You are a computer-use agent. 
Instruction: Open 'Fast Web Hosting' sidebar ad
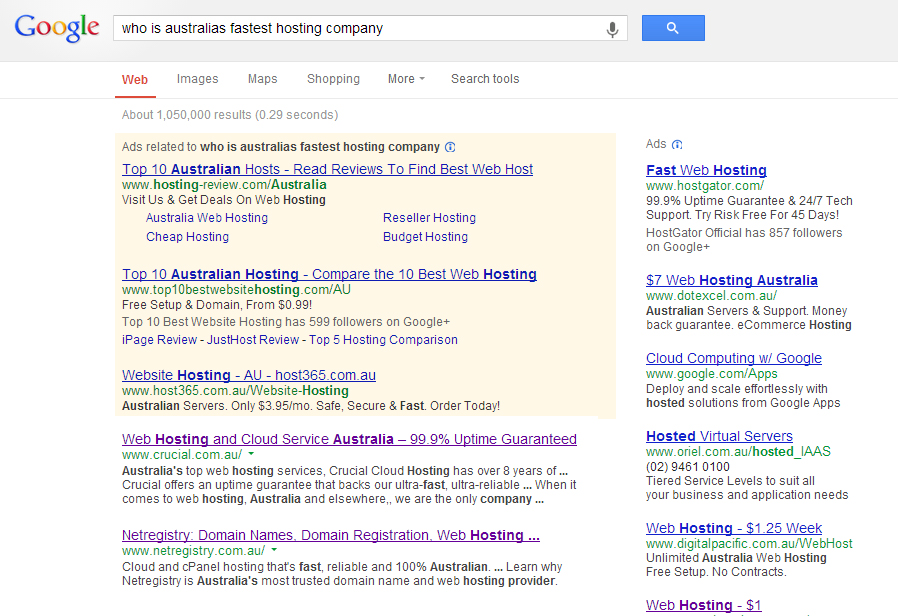pos(706,171)
